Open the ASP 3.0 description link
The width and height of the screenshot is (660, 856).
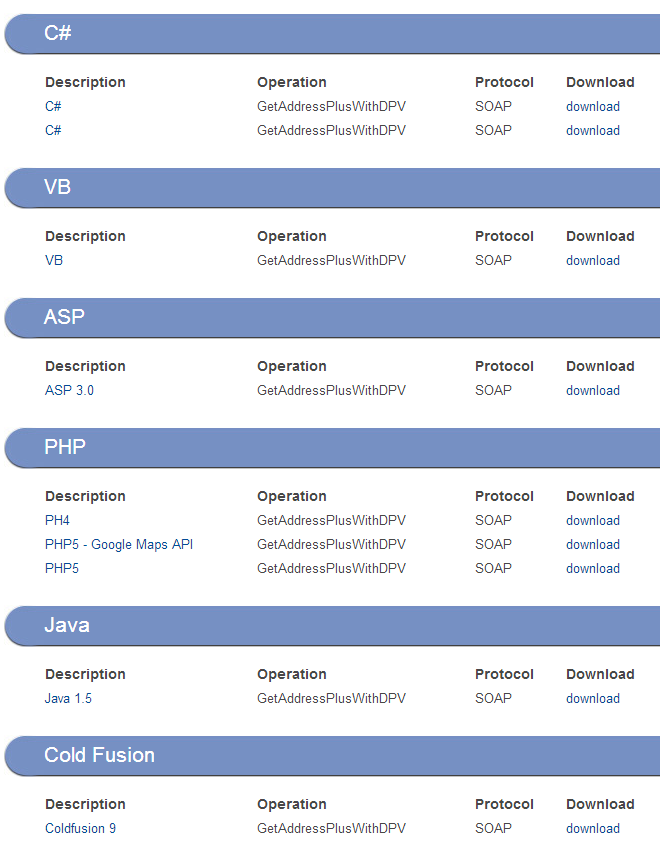[69, 390]
